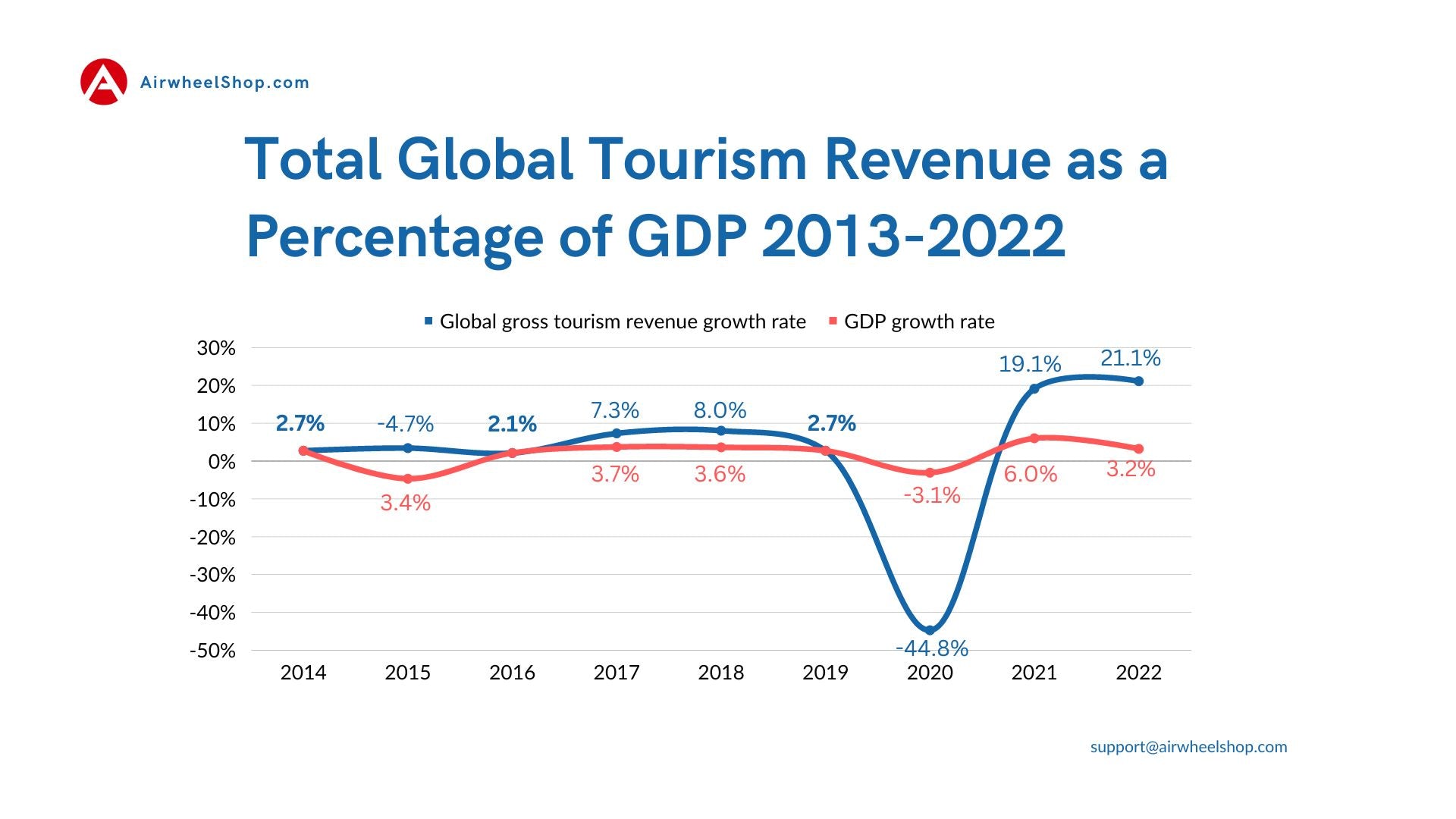Image resolution: width=1456 pixels, height=819 pixels.
Task: Click the red 3.2% data label
Action: pos(1131,469)
